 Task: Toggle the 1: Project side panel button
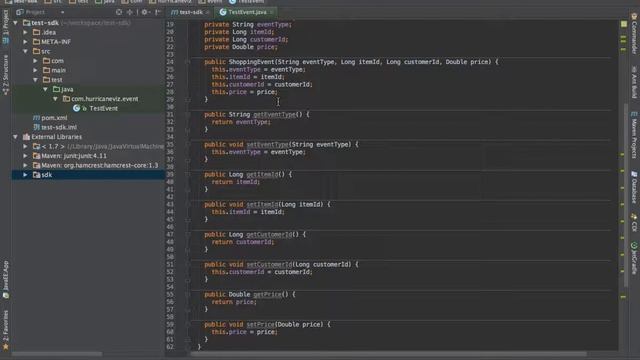point(6,27)
